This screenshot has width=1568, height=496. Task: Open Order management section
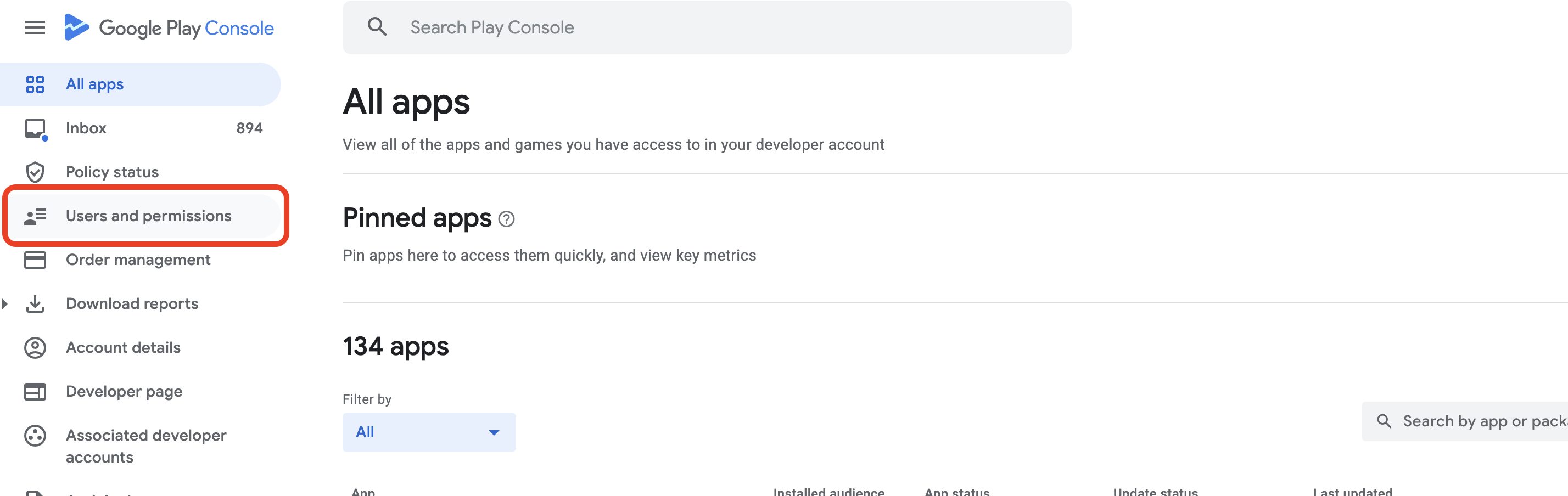pyautogui.click(x=138, y=260)
